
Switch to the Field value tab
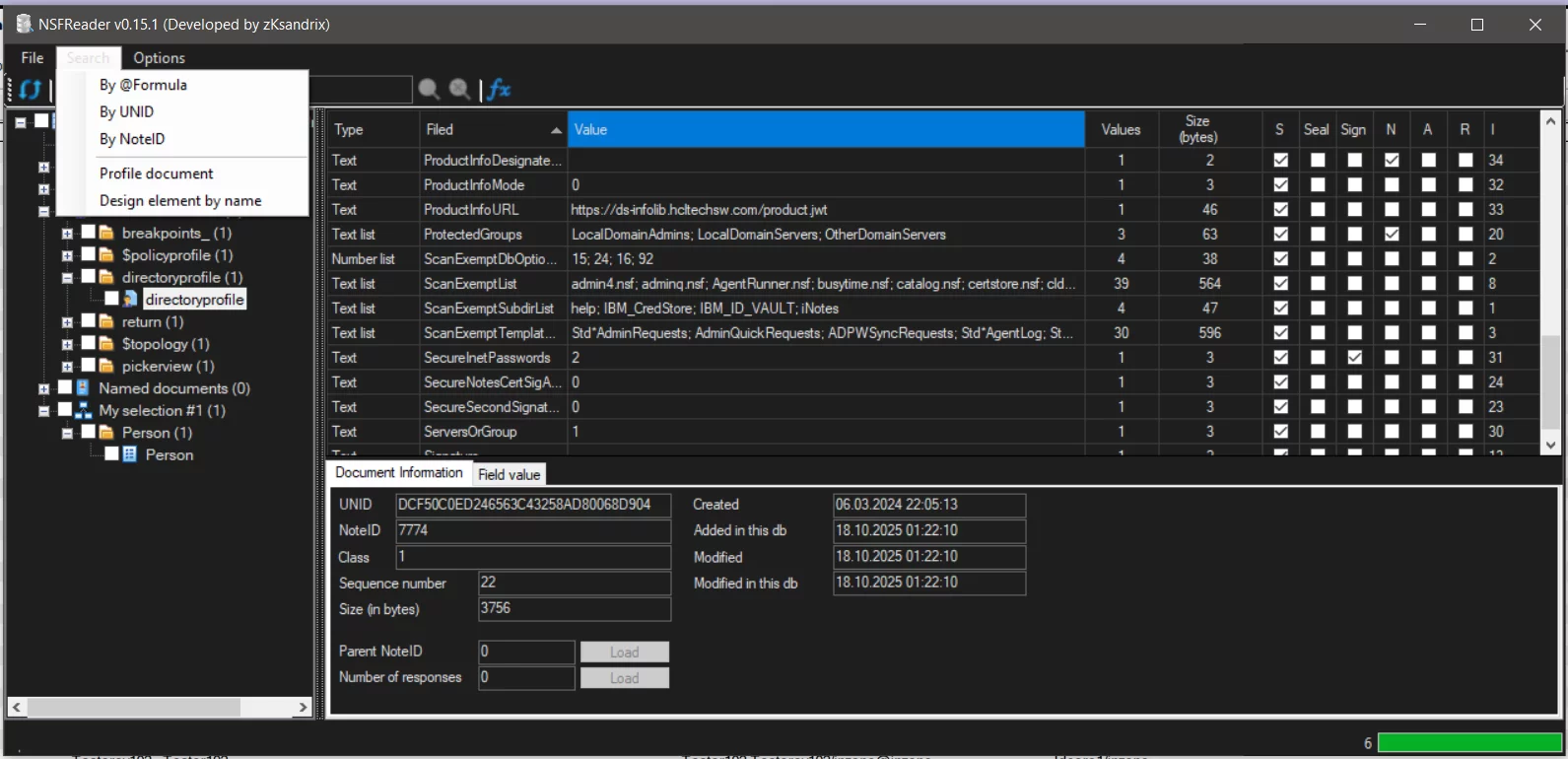tap(509, 474)
